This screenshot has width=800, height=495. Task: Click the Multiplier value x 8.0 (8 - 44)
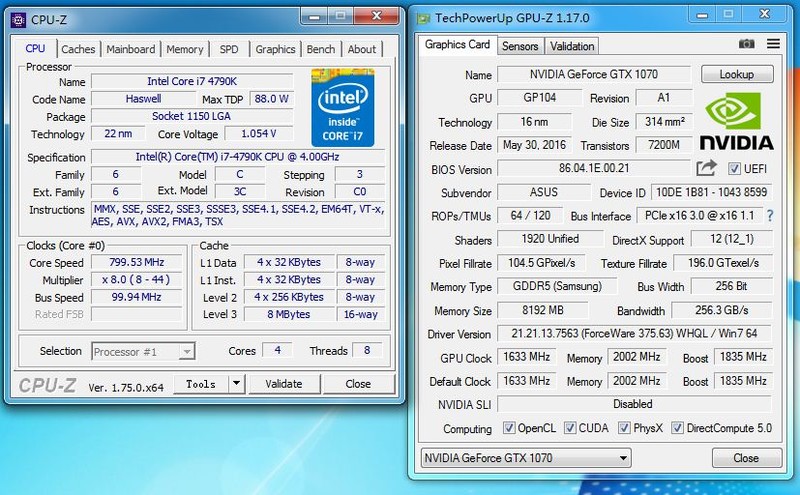[x=137, y=280]
